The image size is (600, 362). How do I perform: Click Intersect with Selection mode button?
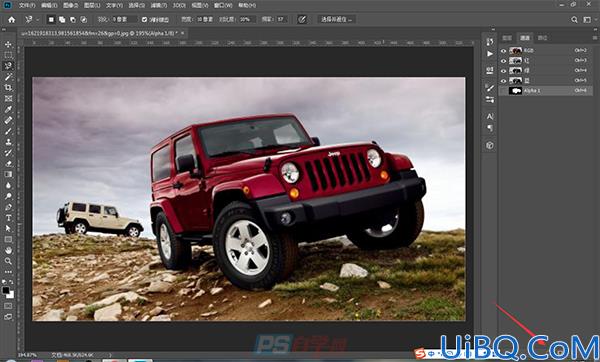[83, 20]
